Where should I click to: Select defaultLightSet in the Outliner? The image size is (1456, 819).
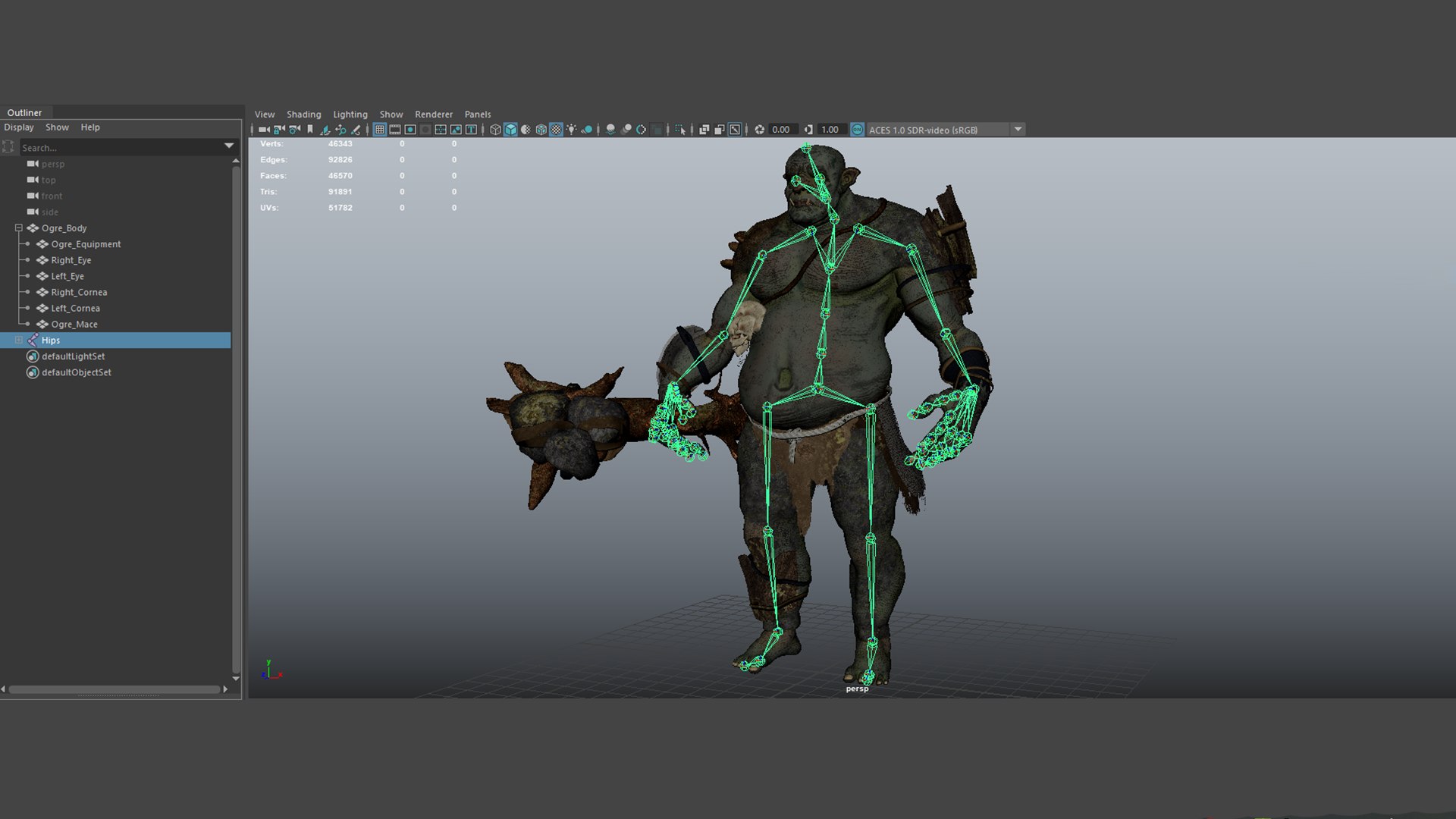point(73,356)
